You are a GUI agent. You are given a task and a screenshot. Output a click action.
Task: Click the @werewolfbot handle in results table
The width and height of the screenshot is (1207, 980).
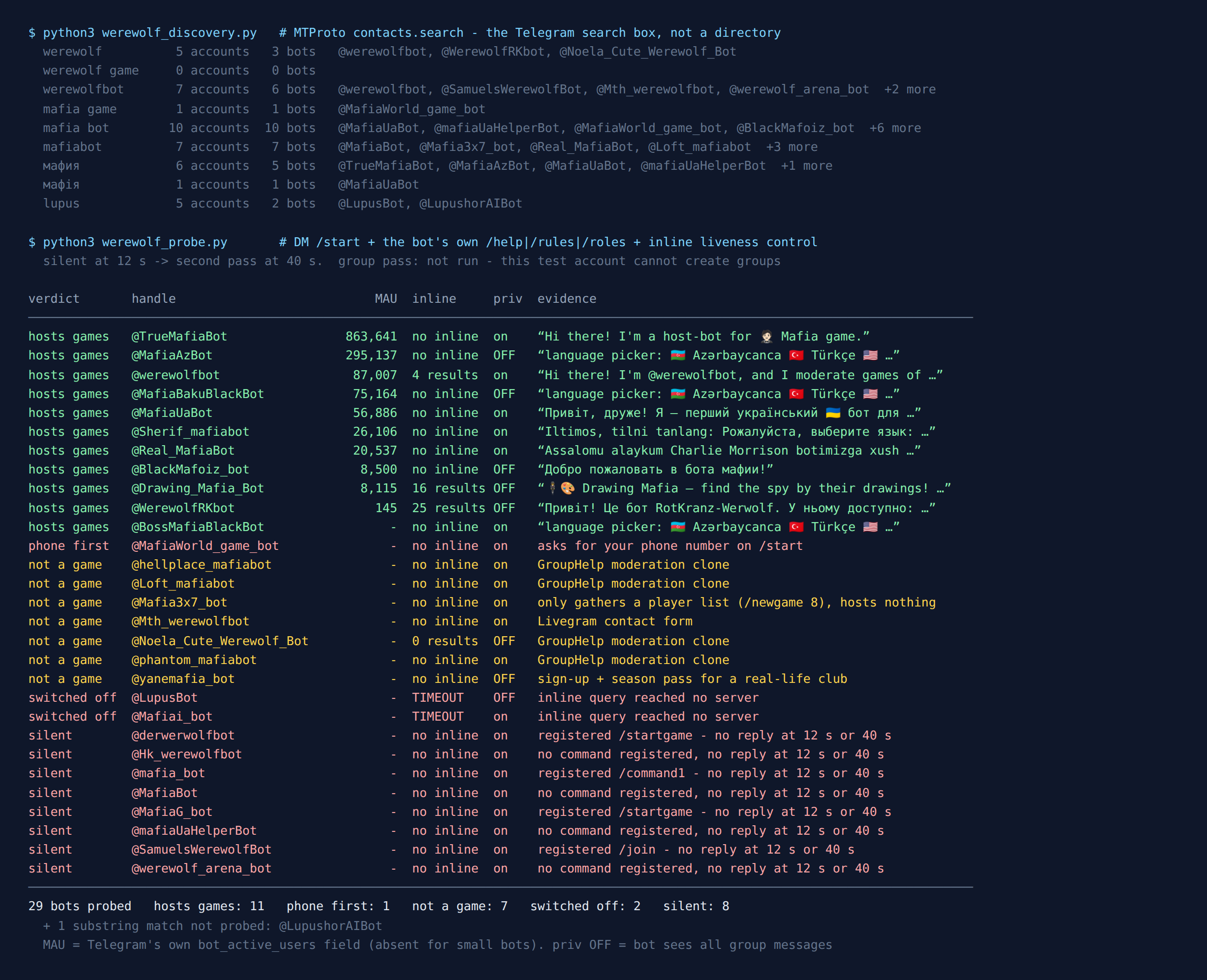175,375
